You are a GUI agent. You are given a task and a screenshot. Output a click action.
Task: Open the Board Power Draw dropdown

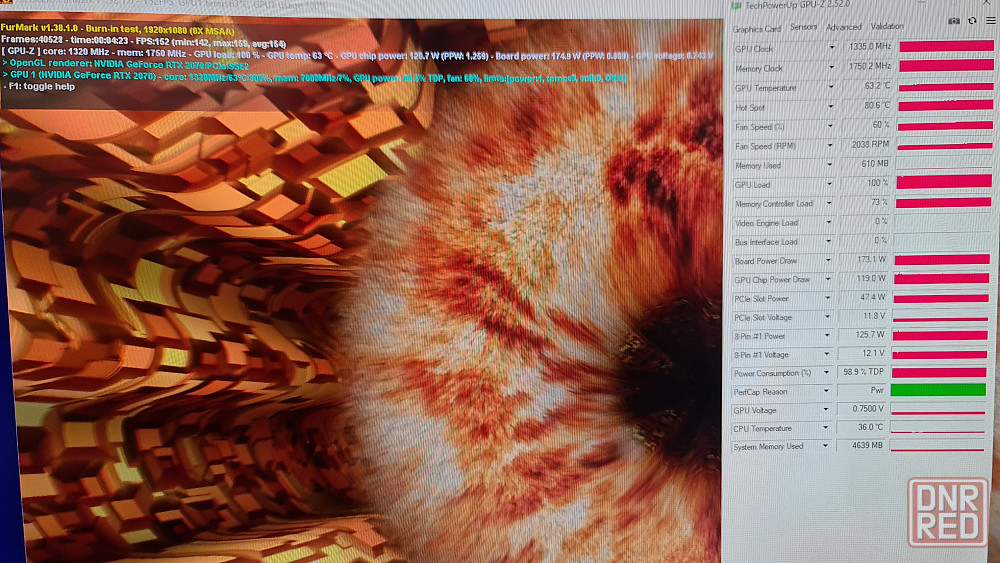830,261
